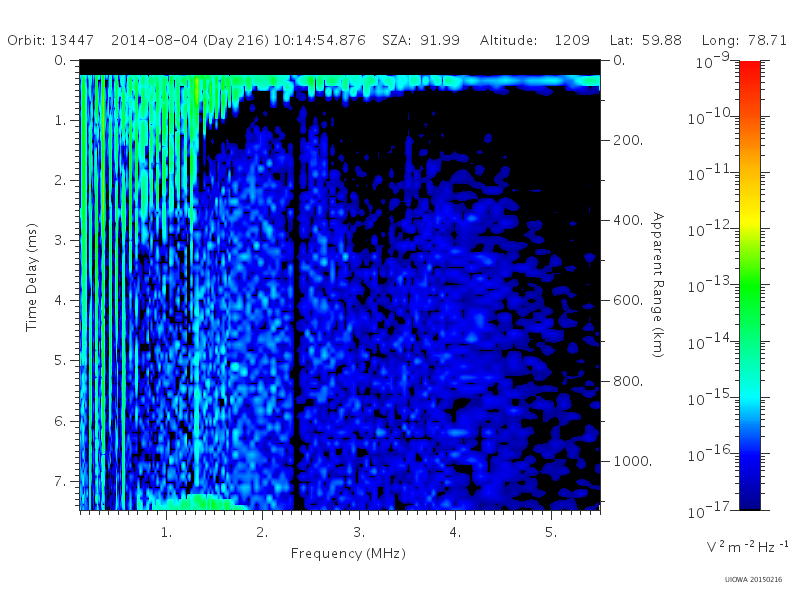This screenshot has width=800, height=600.
Task: Click the timestamp "10:14:54.876"
Action: pyautogui.click(x=319, y=40)
